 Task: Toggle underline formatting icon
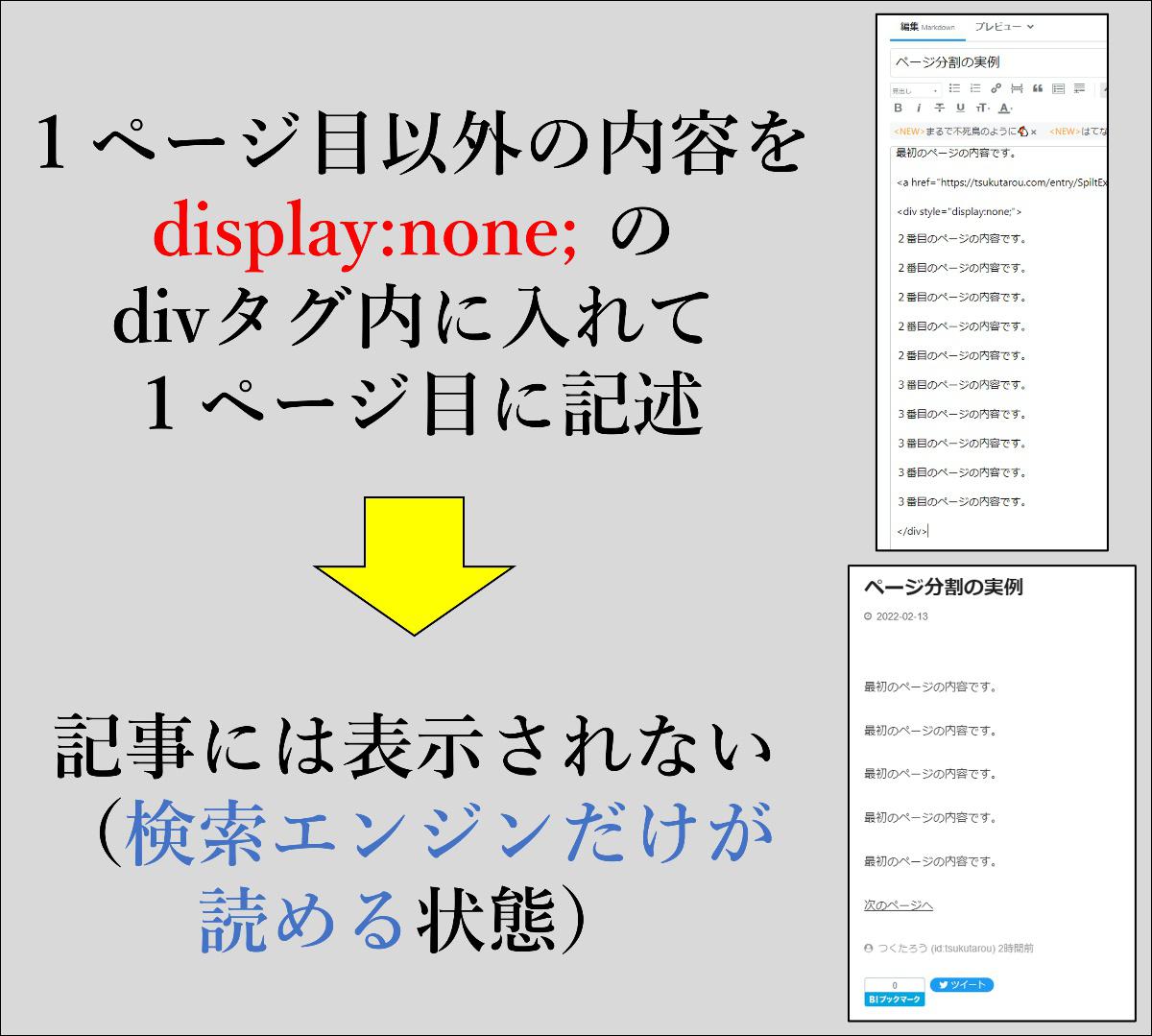point(961,108)
